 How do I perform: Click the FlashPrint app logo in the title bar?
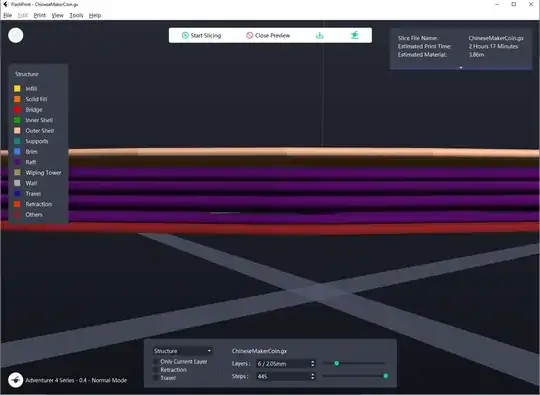[5, 4]
